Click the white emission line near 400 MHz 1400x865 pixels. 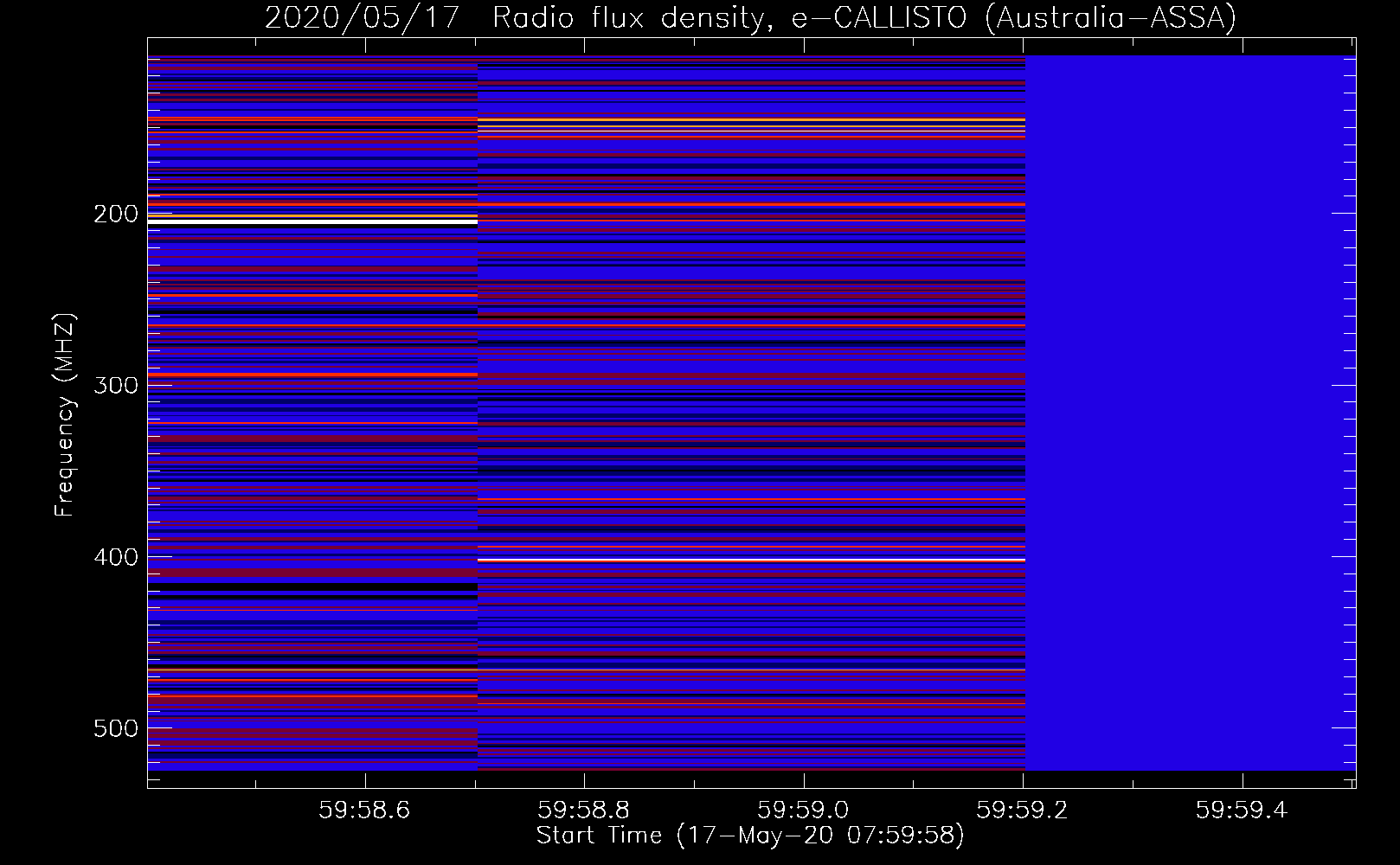[x=751, y=561]
